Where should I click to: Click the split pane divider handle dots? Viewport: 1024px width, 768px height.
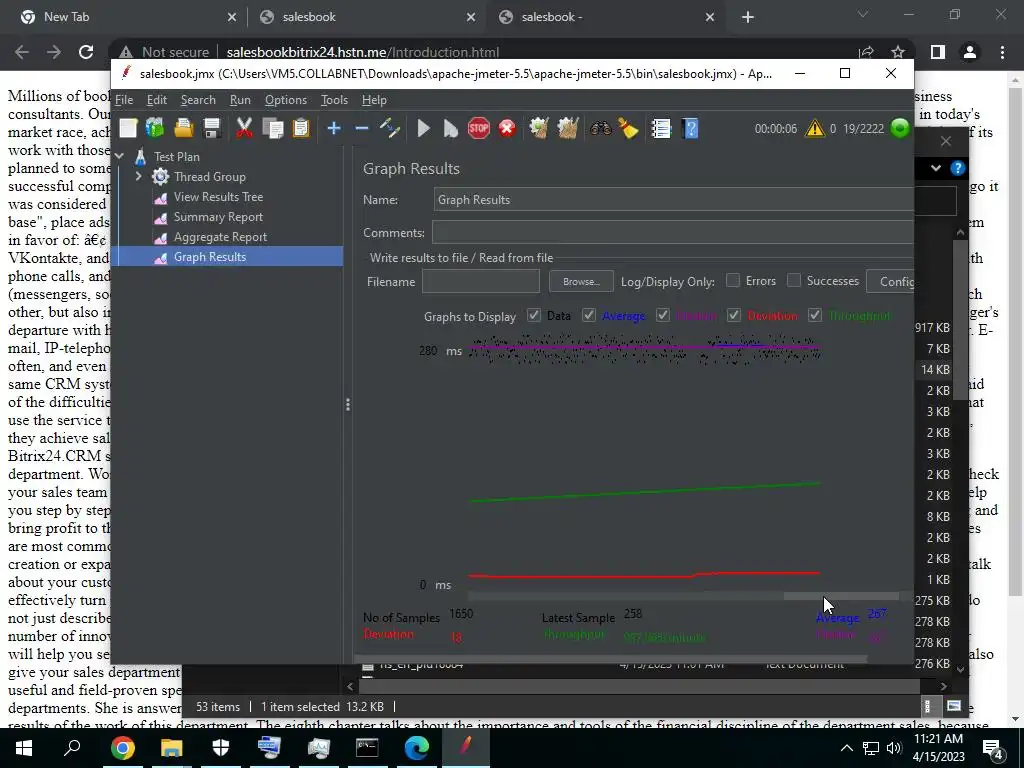[347, 405]
